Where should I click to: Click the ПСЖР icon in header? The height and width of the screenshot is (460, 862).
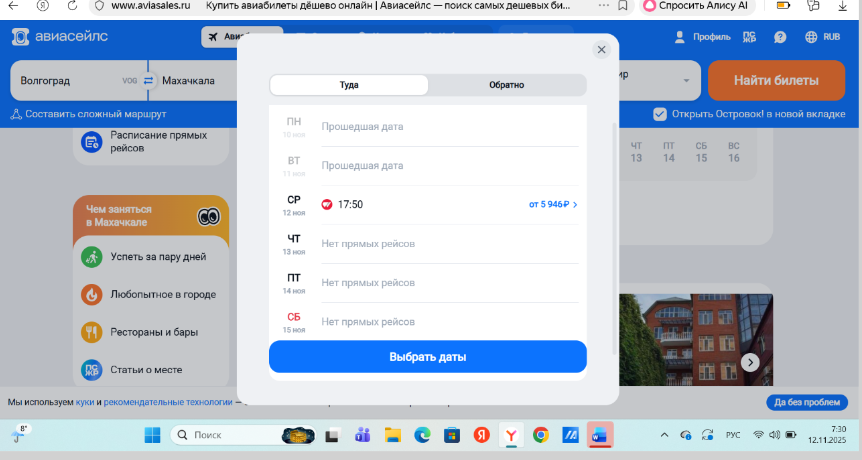pyautogui.click(x=749, y=37)
